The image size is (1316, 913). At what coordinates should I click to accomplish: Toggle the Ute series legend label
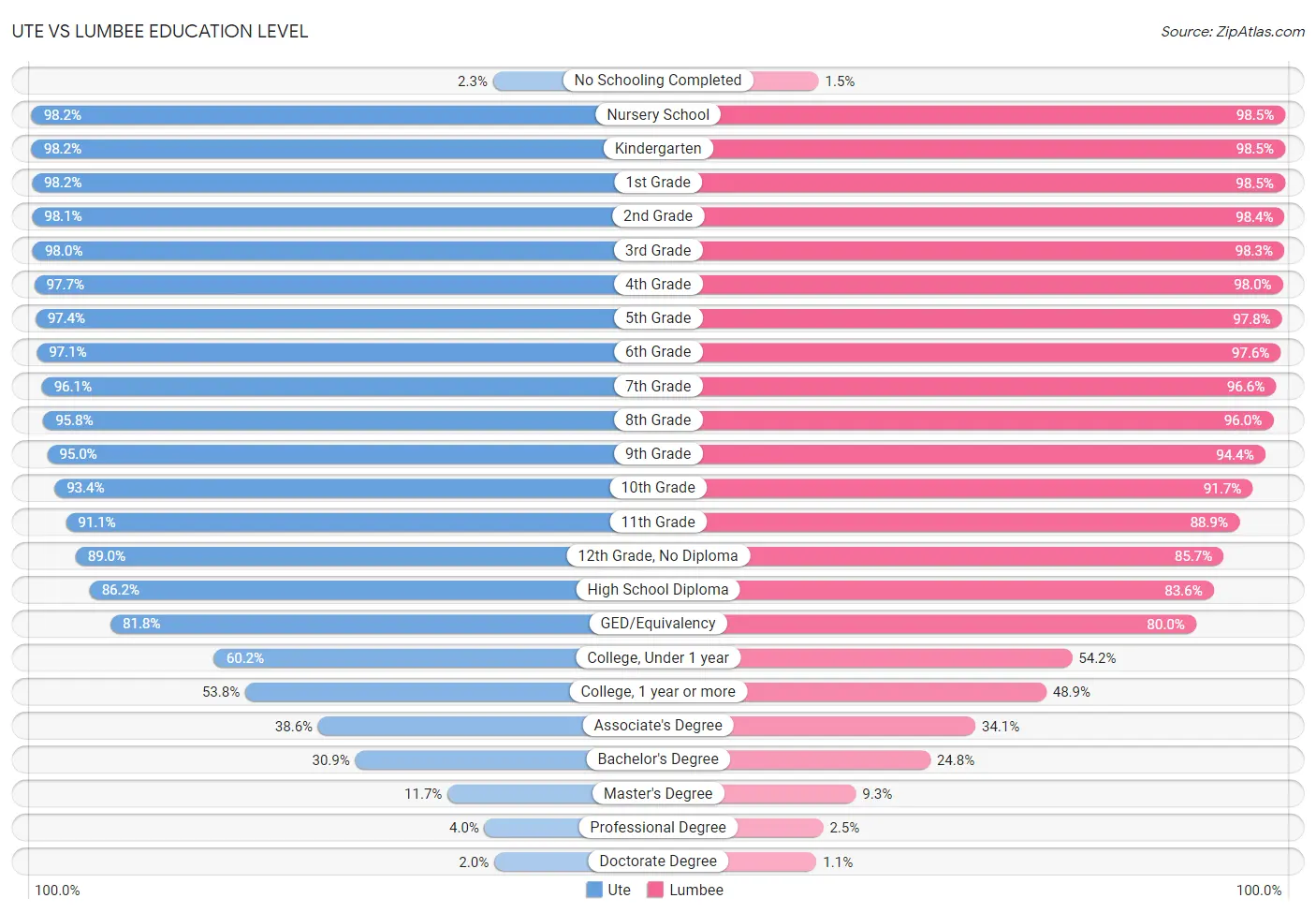tap(619, 890)
